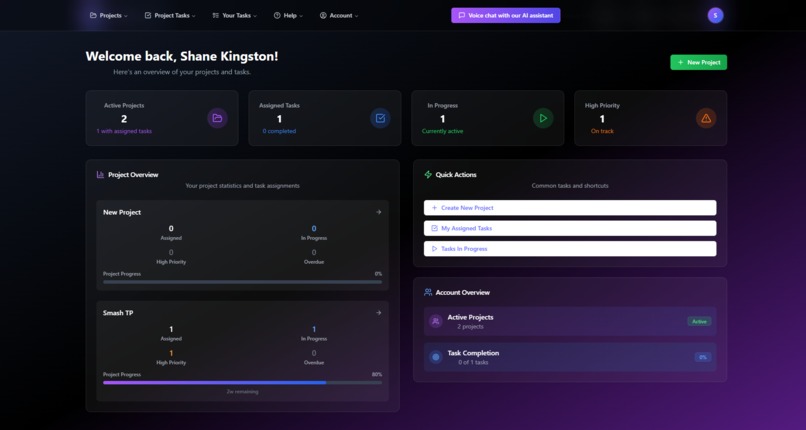Click the Smash TP progress bar
The image size is (806, 430).
point(243,383)
